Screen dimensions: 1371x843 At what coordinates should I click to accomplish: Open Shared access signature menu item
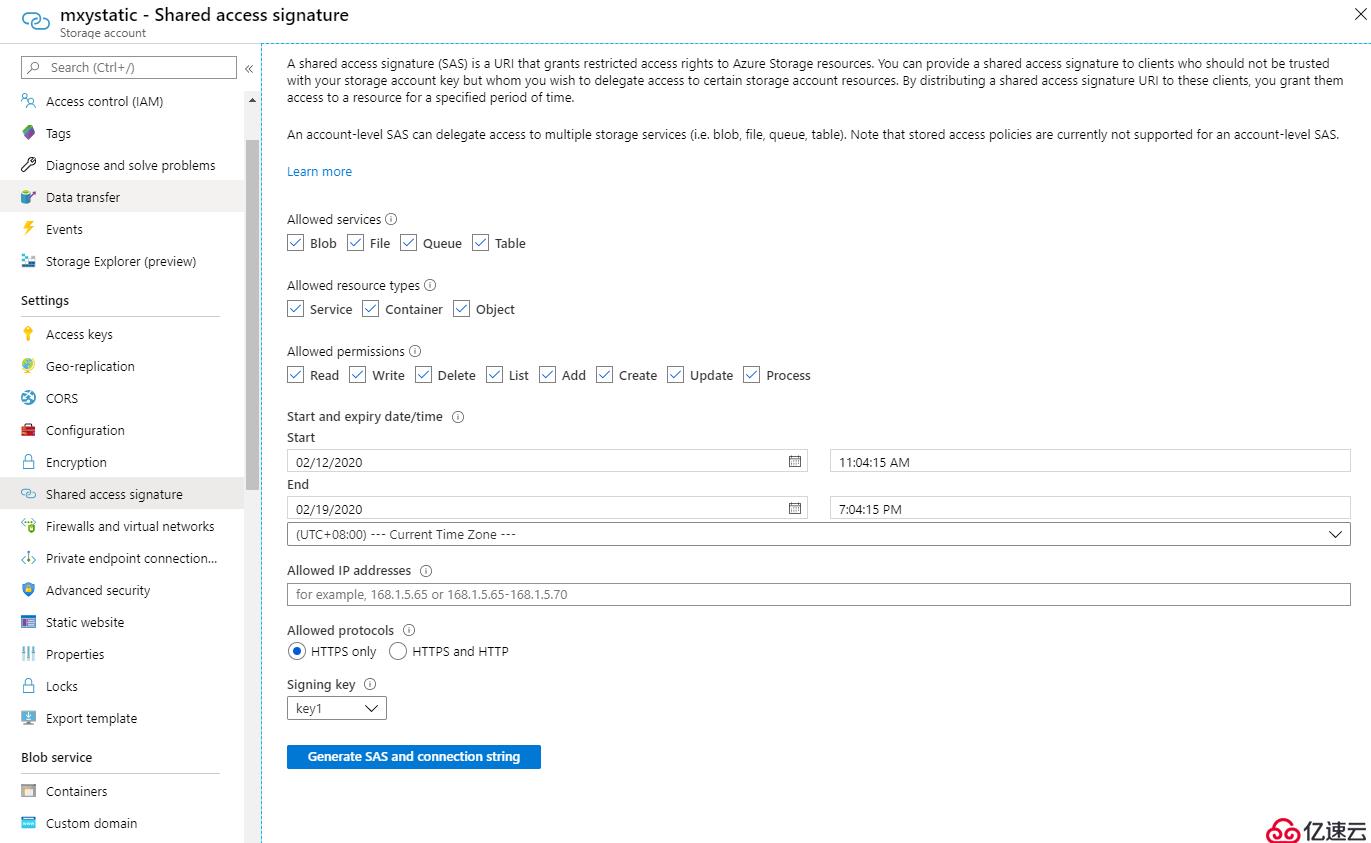pyautogui.click(x=122, y=494)
